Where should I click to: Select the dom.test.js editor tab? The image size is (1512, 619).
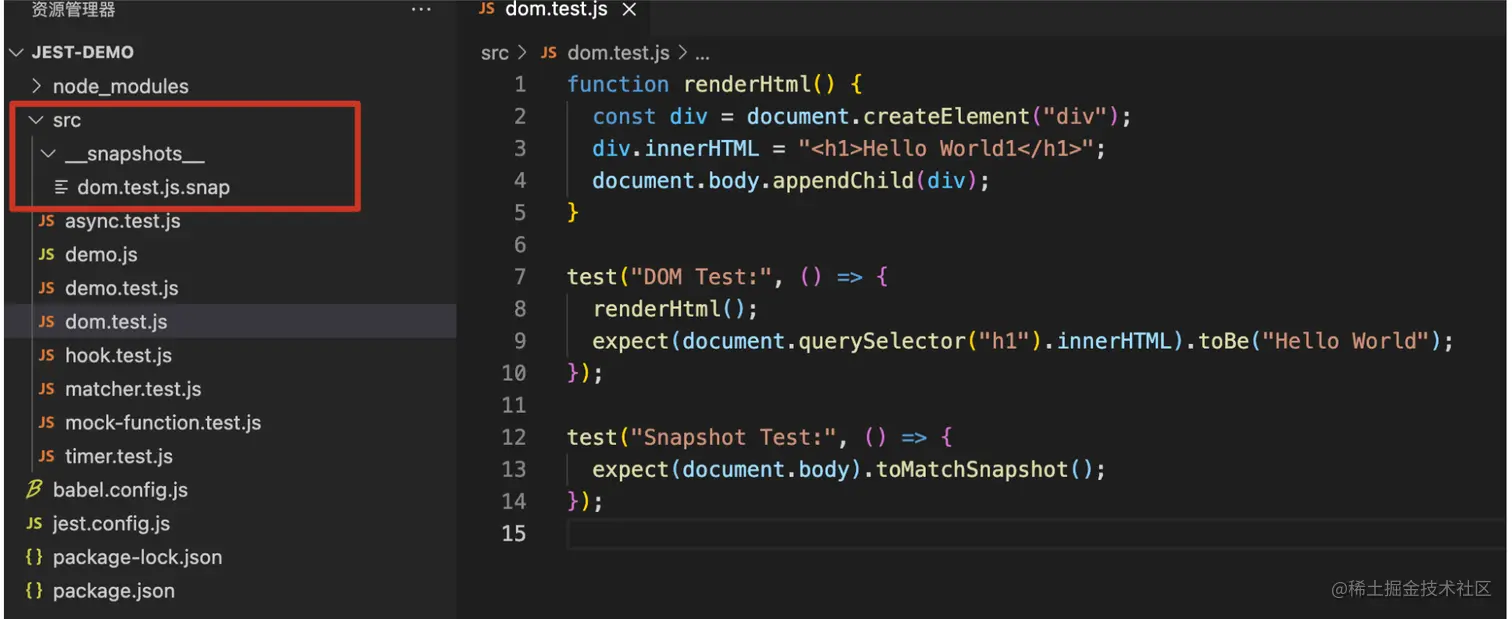tap(558, 10)
